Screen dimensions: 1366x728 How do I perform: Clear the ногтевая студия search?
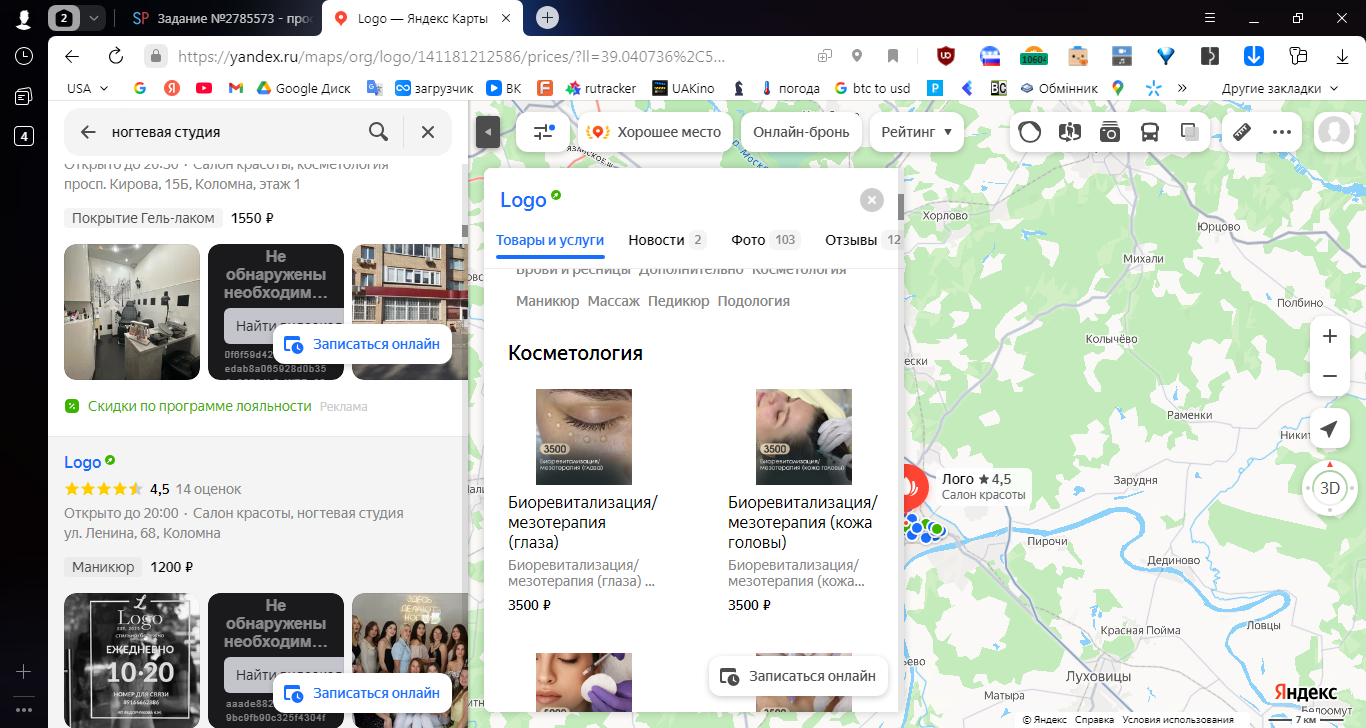(x=428, y=132)
